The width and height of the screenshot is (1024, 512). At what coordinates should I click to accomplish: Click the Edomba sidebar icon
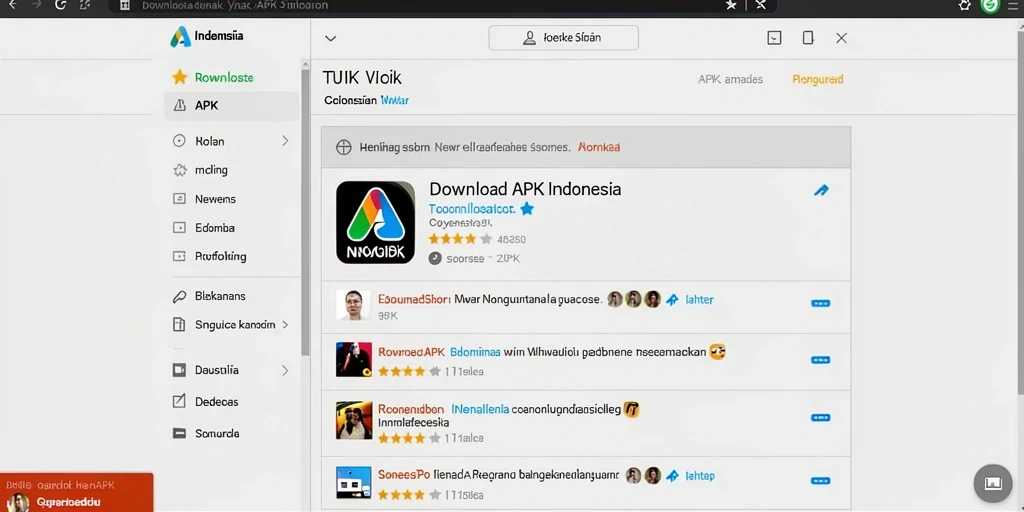click(180, 228)
